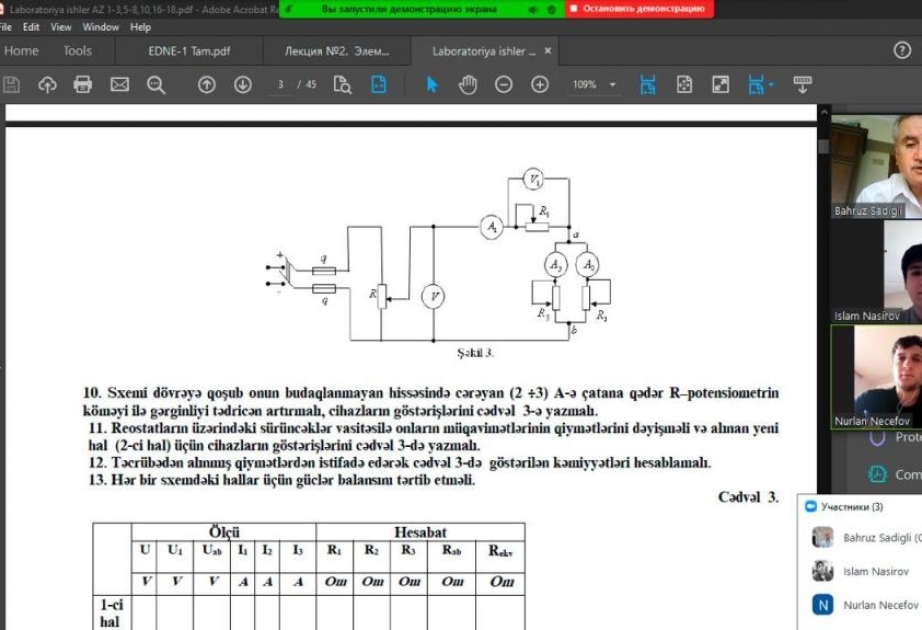This screenshot has height=630, width=922.
Task: Close the Laboratoriya ishler tab
Action: click(x=548, y=51)
